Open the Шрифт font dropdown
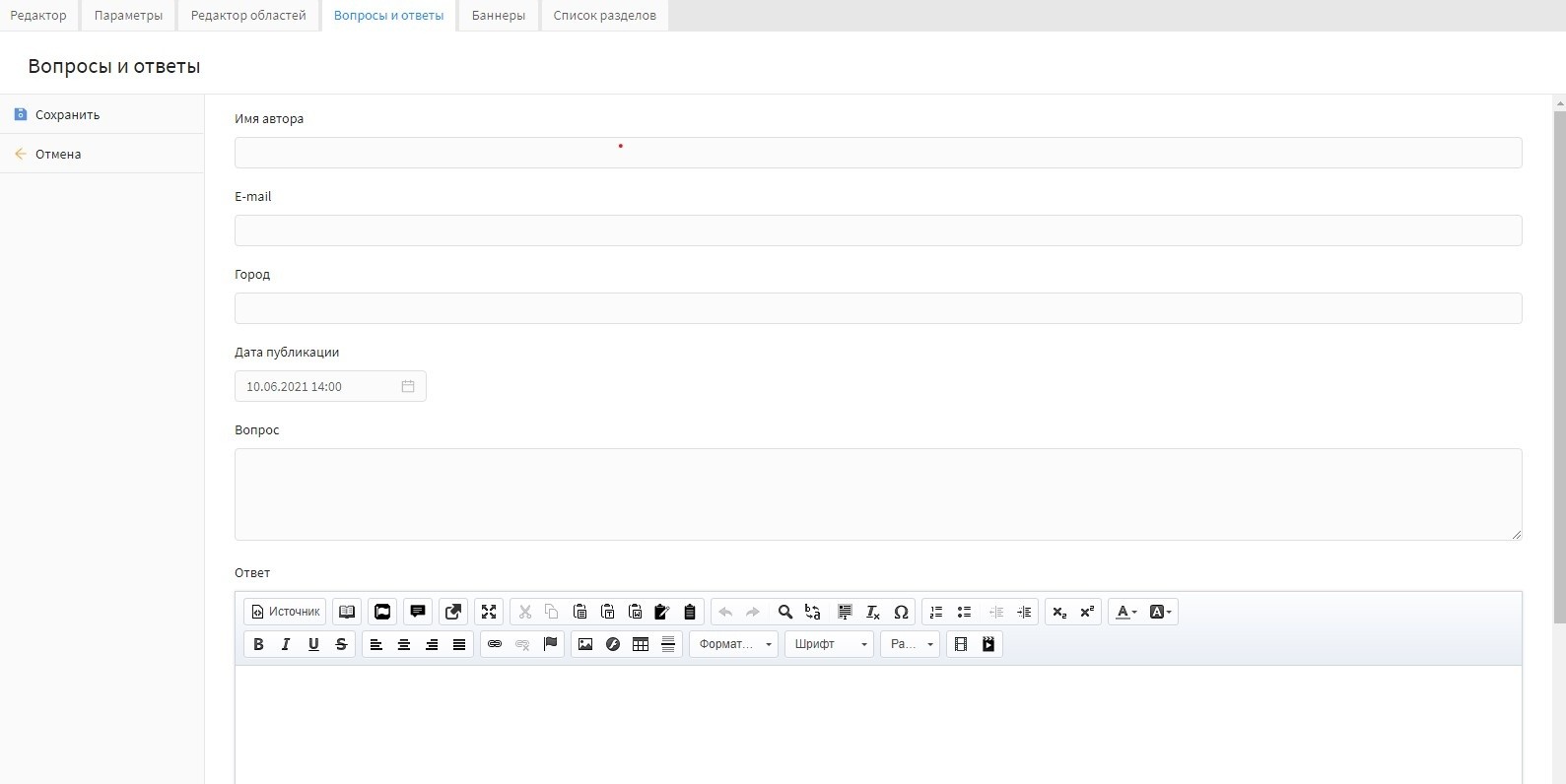 [x=829, y=644]
